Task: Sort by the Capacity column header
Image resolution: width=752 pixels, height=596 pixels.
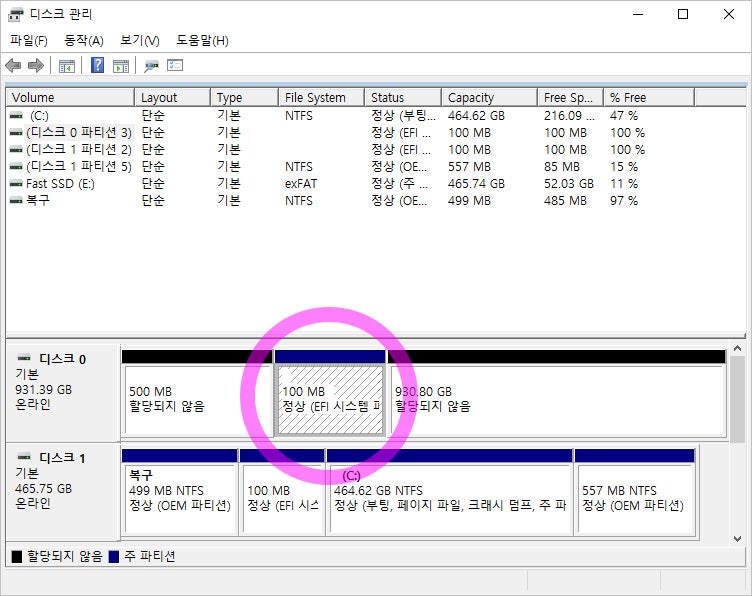Action: pyautogui.click(x=489, y=97)
